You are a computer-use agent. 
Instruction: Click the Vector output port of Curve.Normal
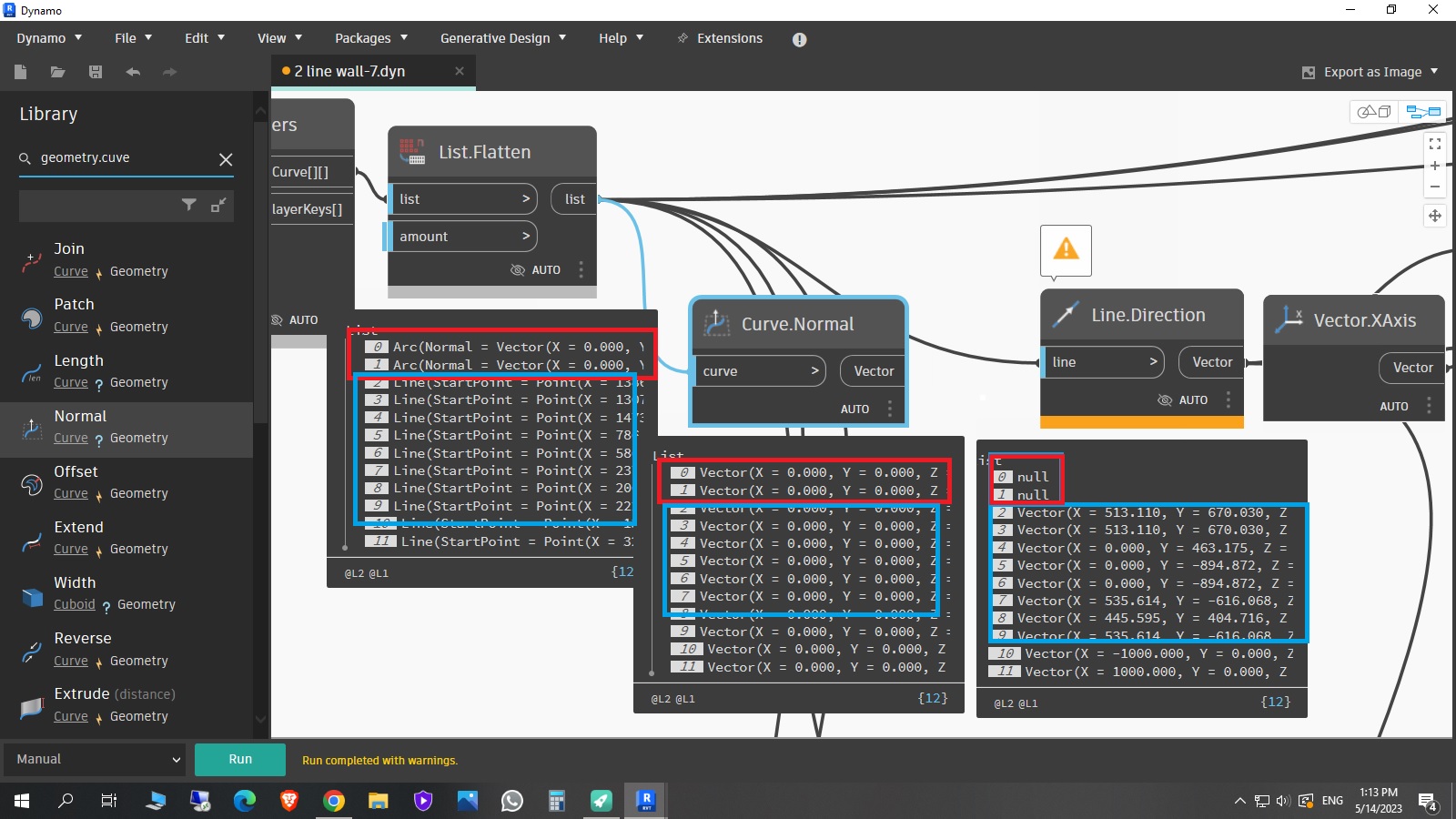pyautogui.click(x=873, y=371)
